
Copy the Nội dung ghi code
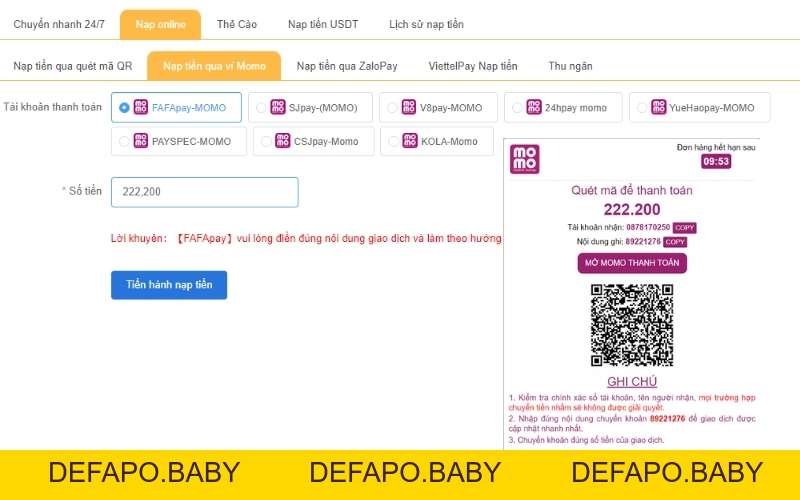[x=674, y=242]
